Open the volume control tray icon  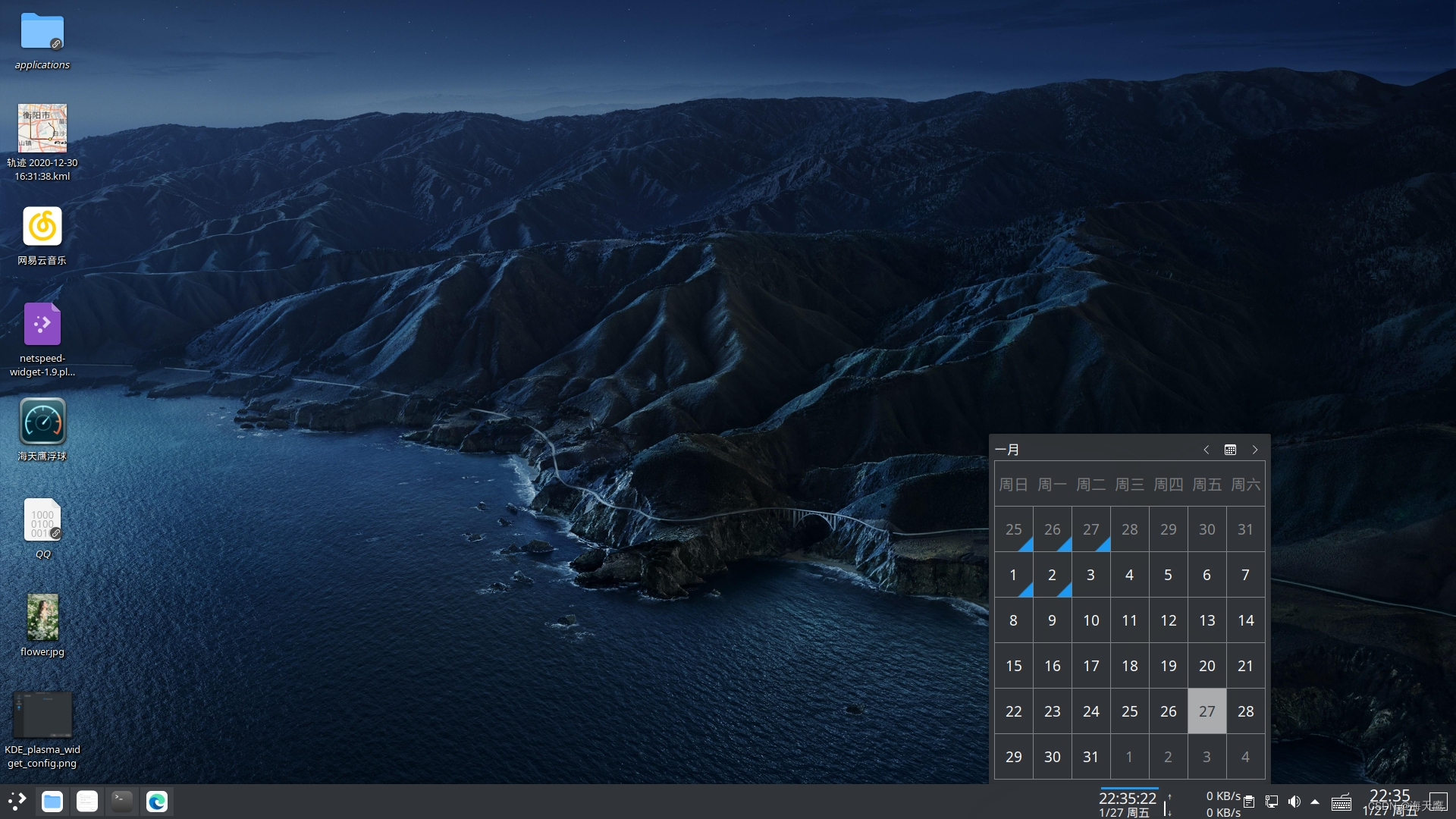point(1294,802)
